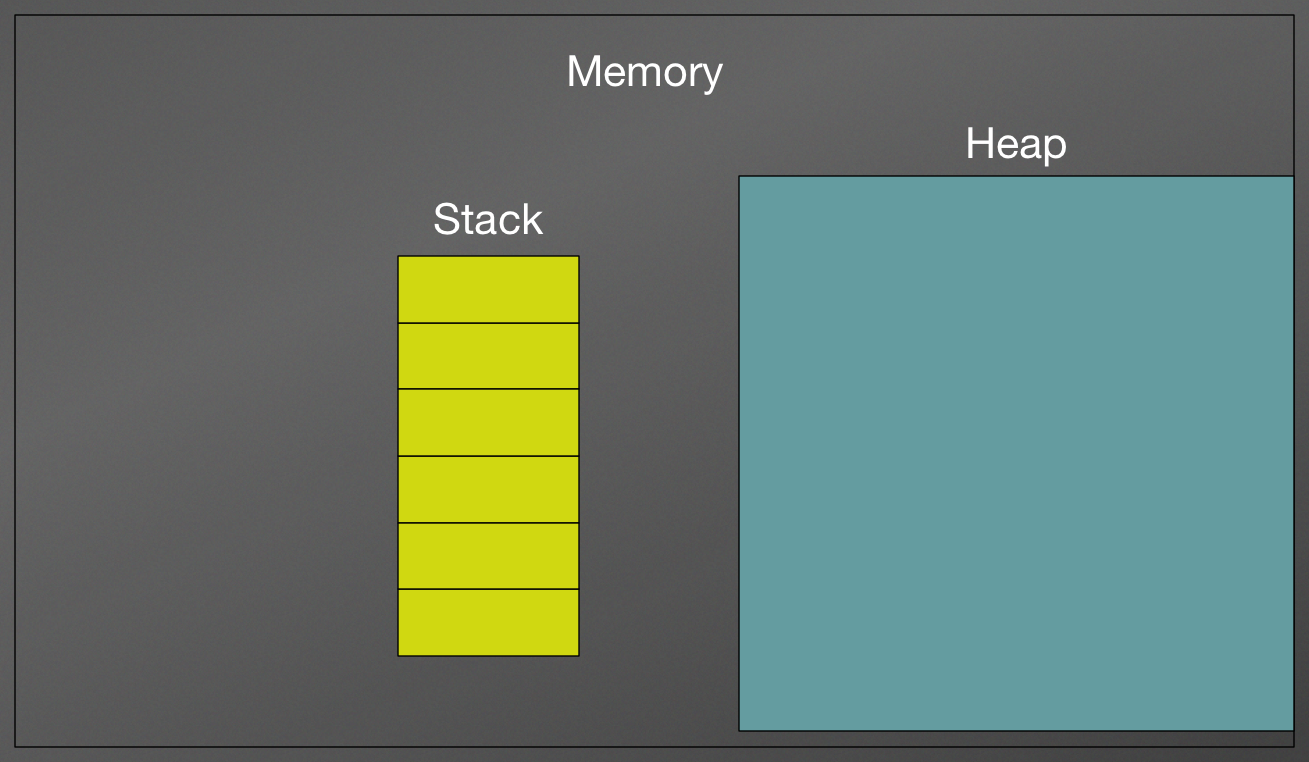Select the topmost yellow stack cell

tap(488, 289)
